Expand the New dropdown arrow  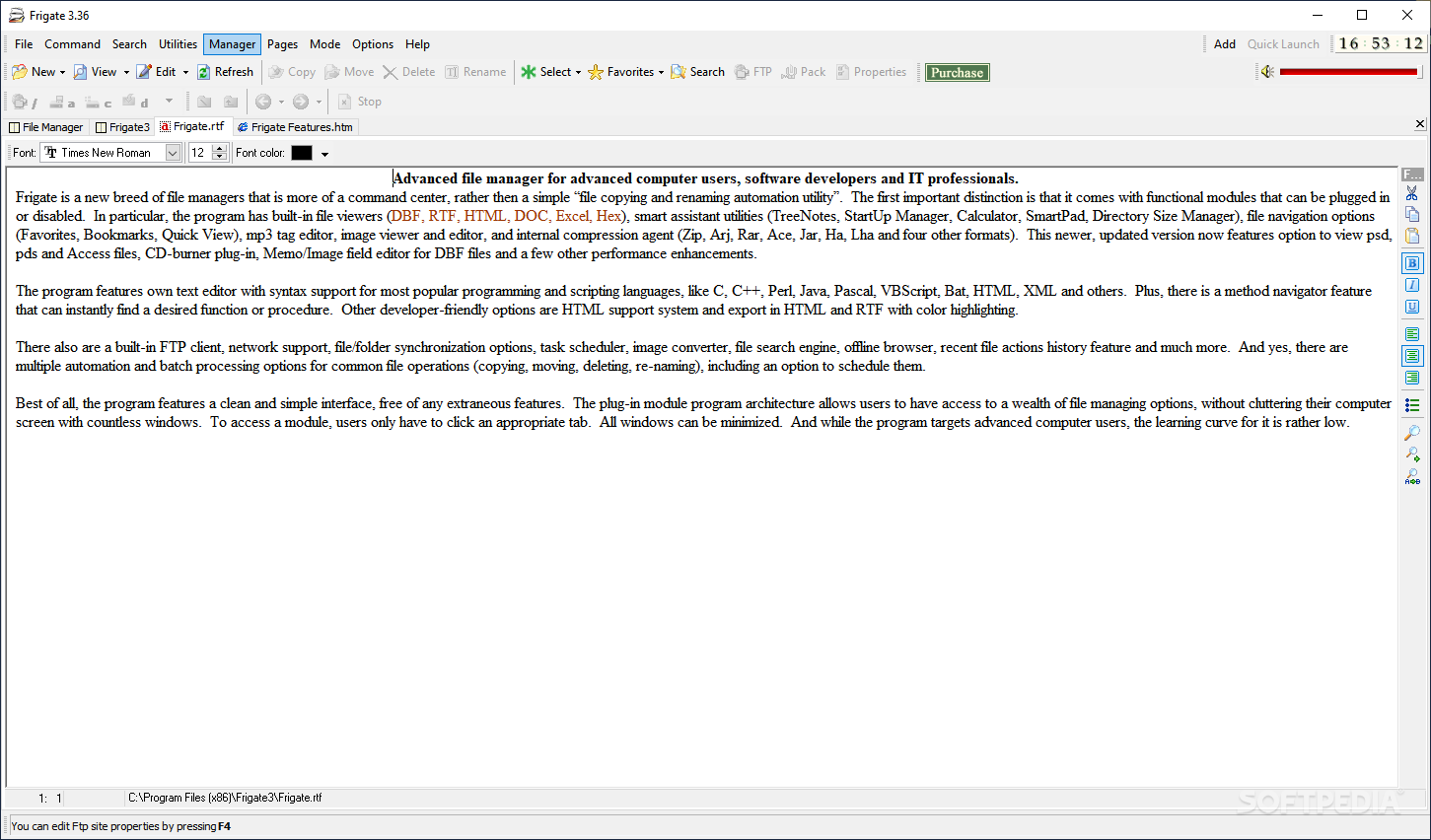pos(62,72)
